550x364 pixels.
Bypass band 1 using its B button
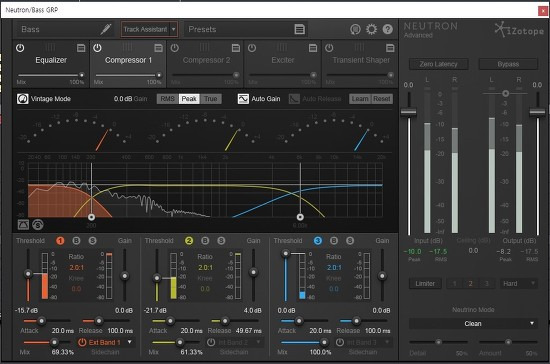click(x=76, y=241)
